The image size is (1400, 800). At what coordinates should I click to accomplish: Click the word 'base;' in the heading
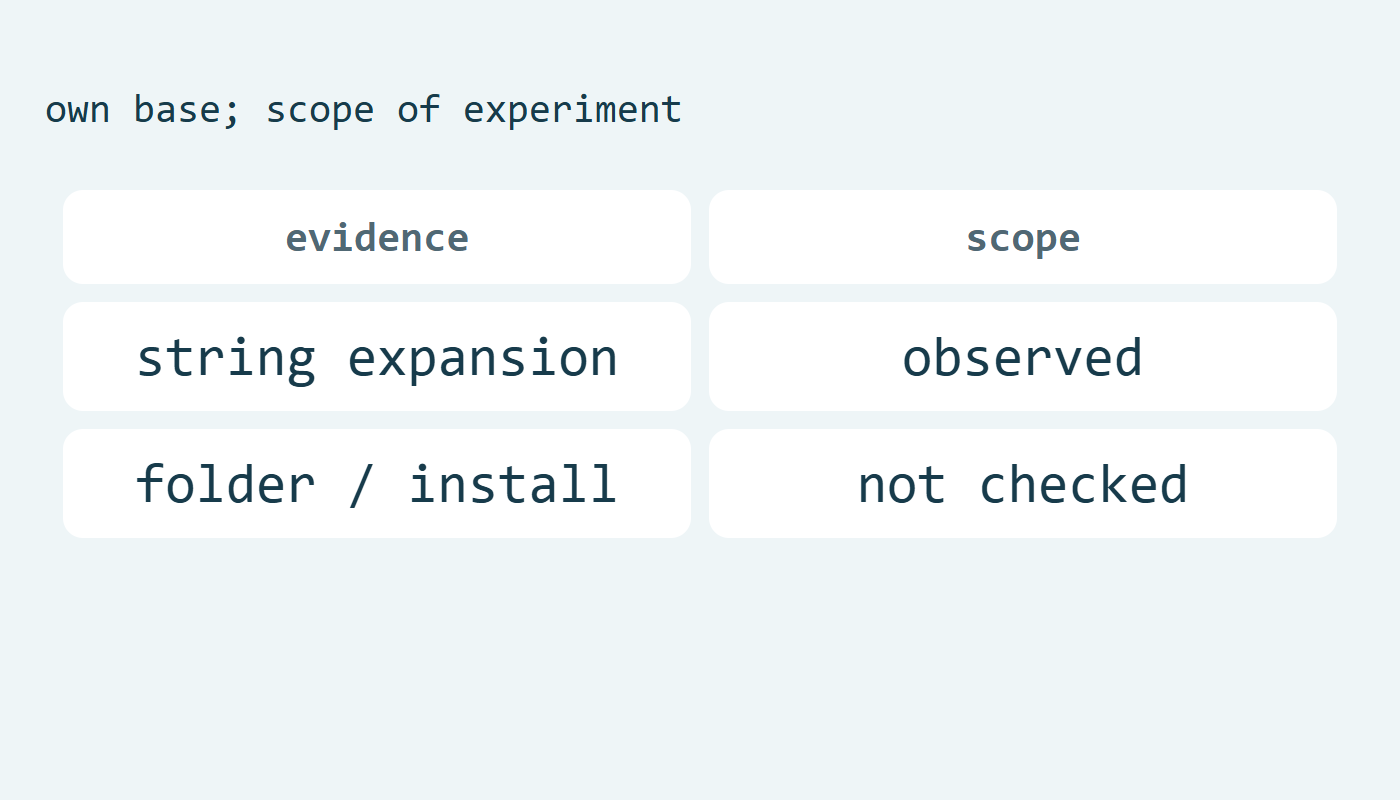(188, 109)
